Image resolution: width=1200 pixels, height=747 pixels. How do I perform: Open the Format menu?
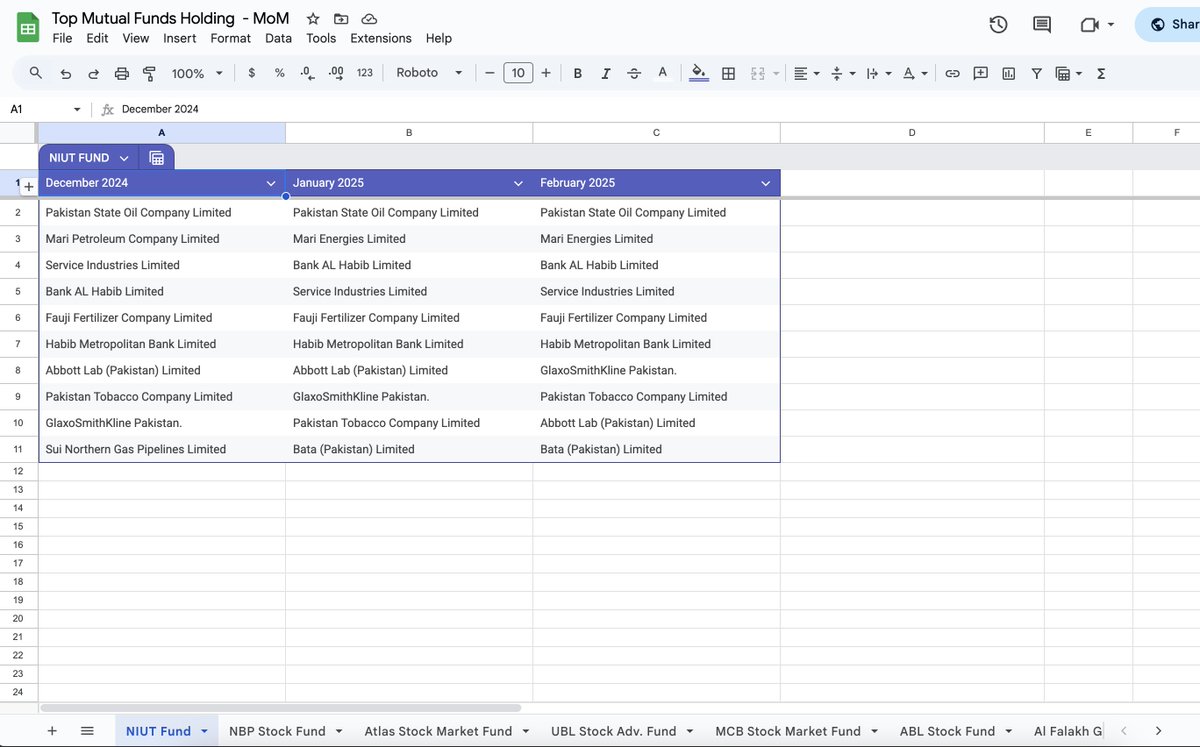(x=230, y=38)
